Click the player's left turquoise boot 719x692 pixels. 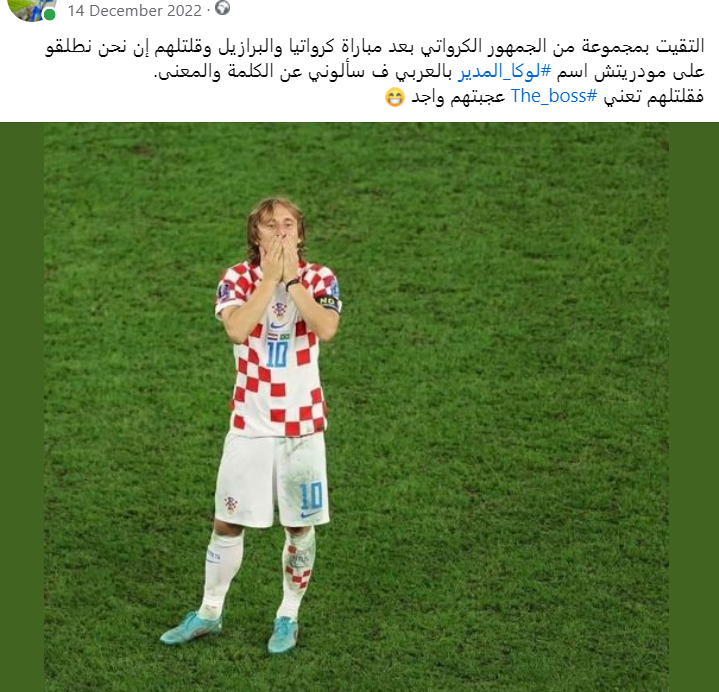coord(283,634)
